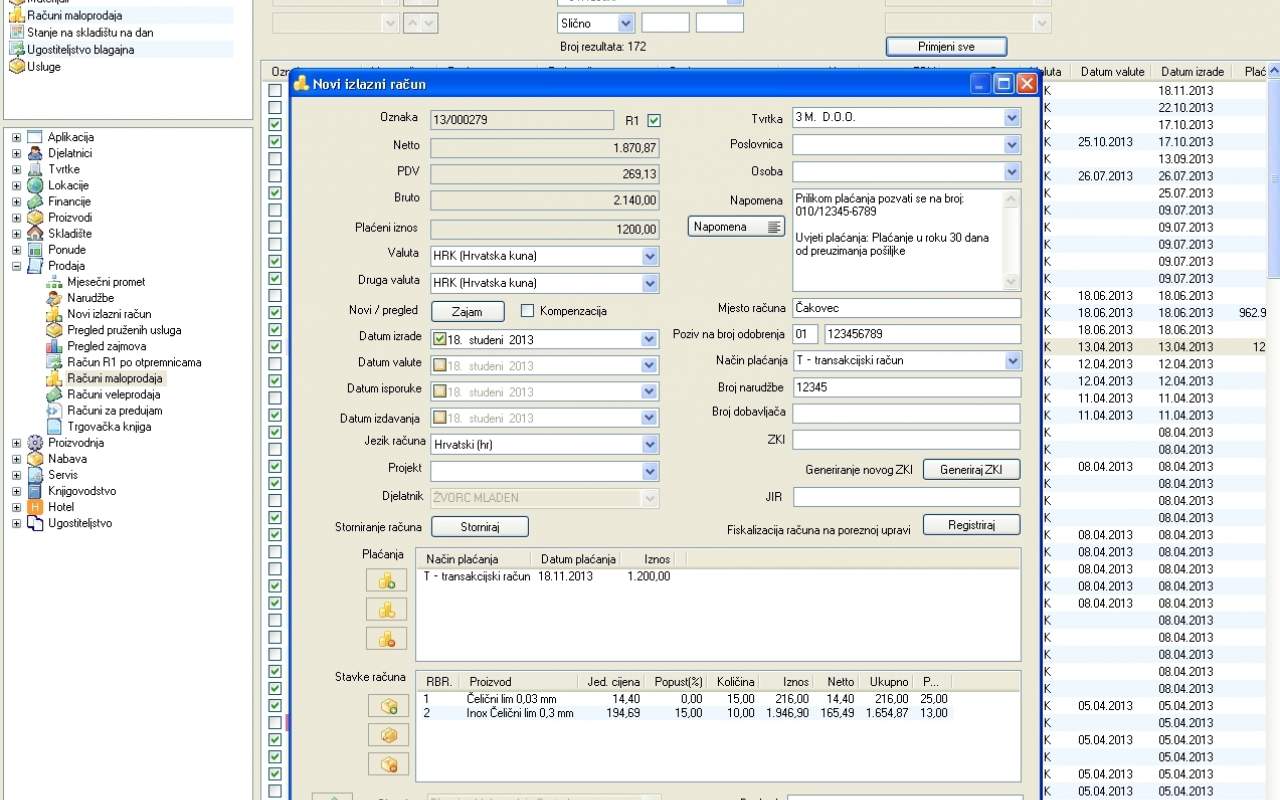Viewport: 1280px width, 800px height.
Task: Toggle the R1 checkbox
Action: click(654, 121)
